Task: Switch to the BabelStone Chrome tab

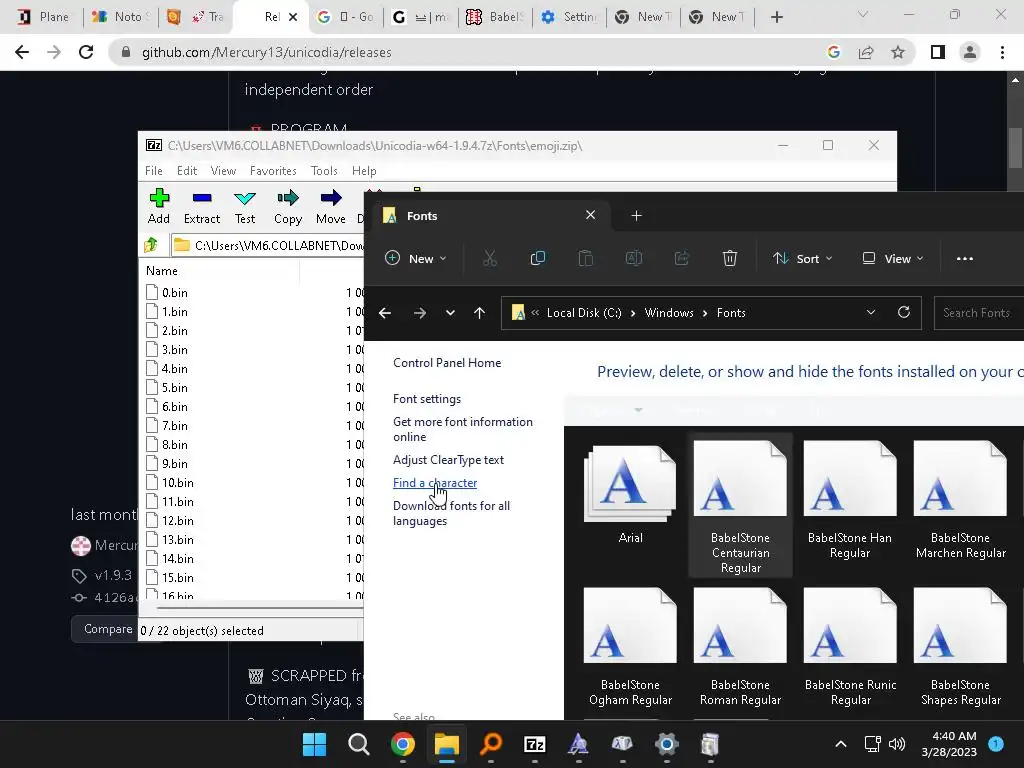Action: 495,17
